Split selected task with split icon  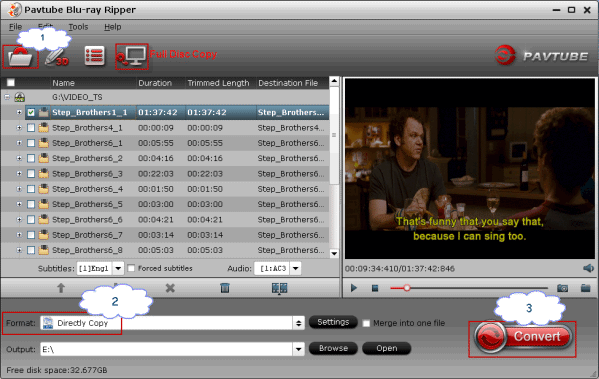[279, 288]
